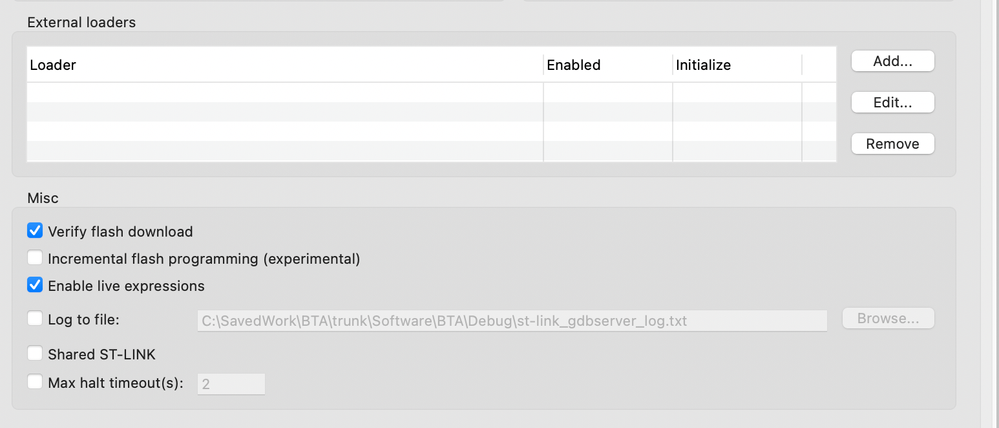999x428 pixels.
Task: Enable the Shared ST-LINK option
Action: pyautogui.click(x=36, y=354)
